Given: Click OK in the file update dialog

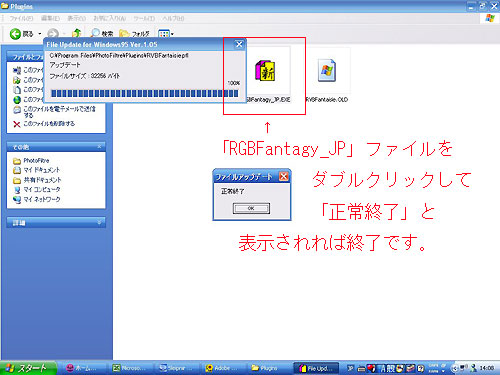Looking at the screenshot, I should [x=251, y=208].
